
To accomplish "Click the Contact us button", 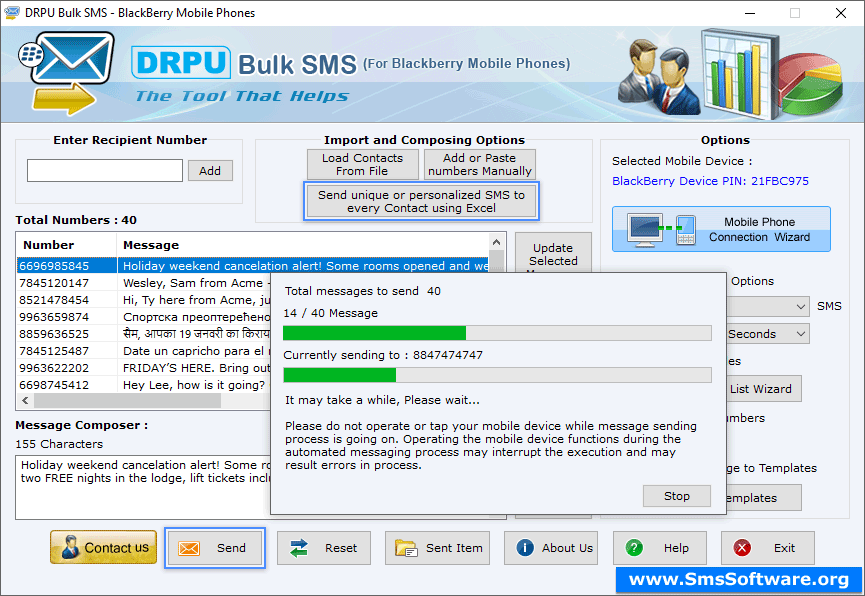I will [103, 547].
